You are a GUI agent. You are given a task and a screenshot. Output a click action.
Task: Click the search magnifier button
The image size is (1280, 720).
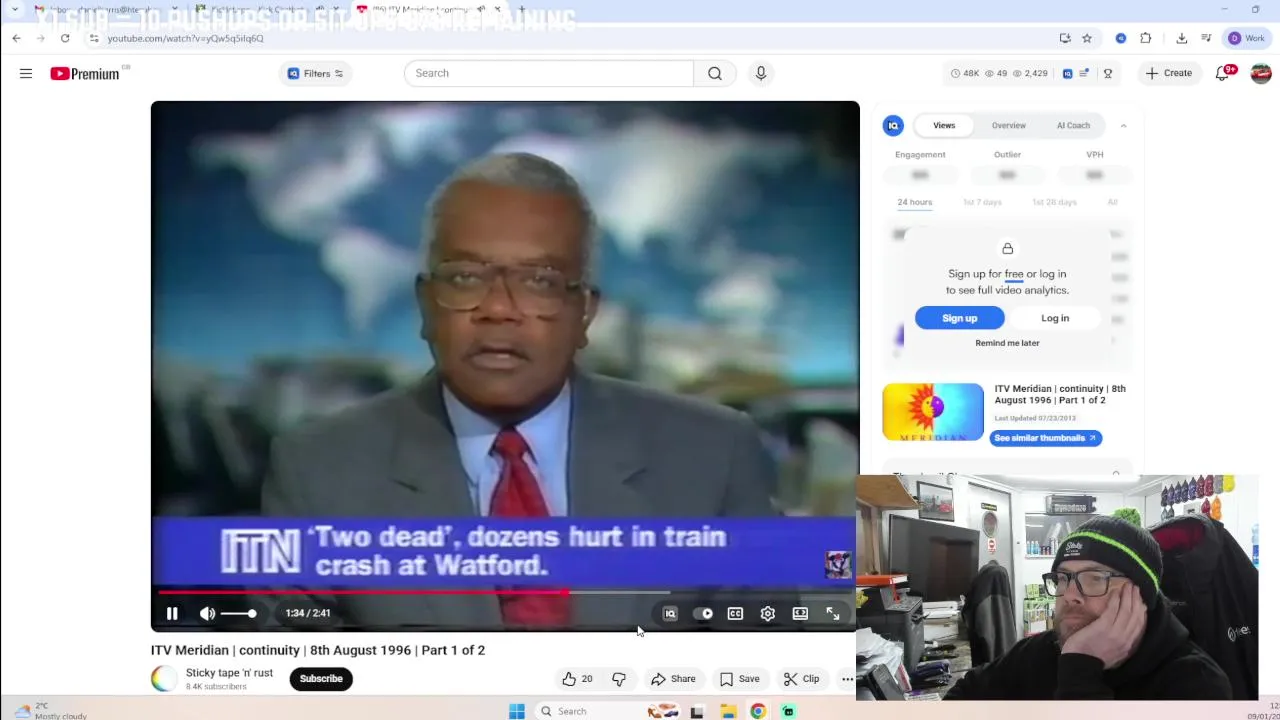pyautogui.click(x=715, y=73)
